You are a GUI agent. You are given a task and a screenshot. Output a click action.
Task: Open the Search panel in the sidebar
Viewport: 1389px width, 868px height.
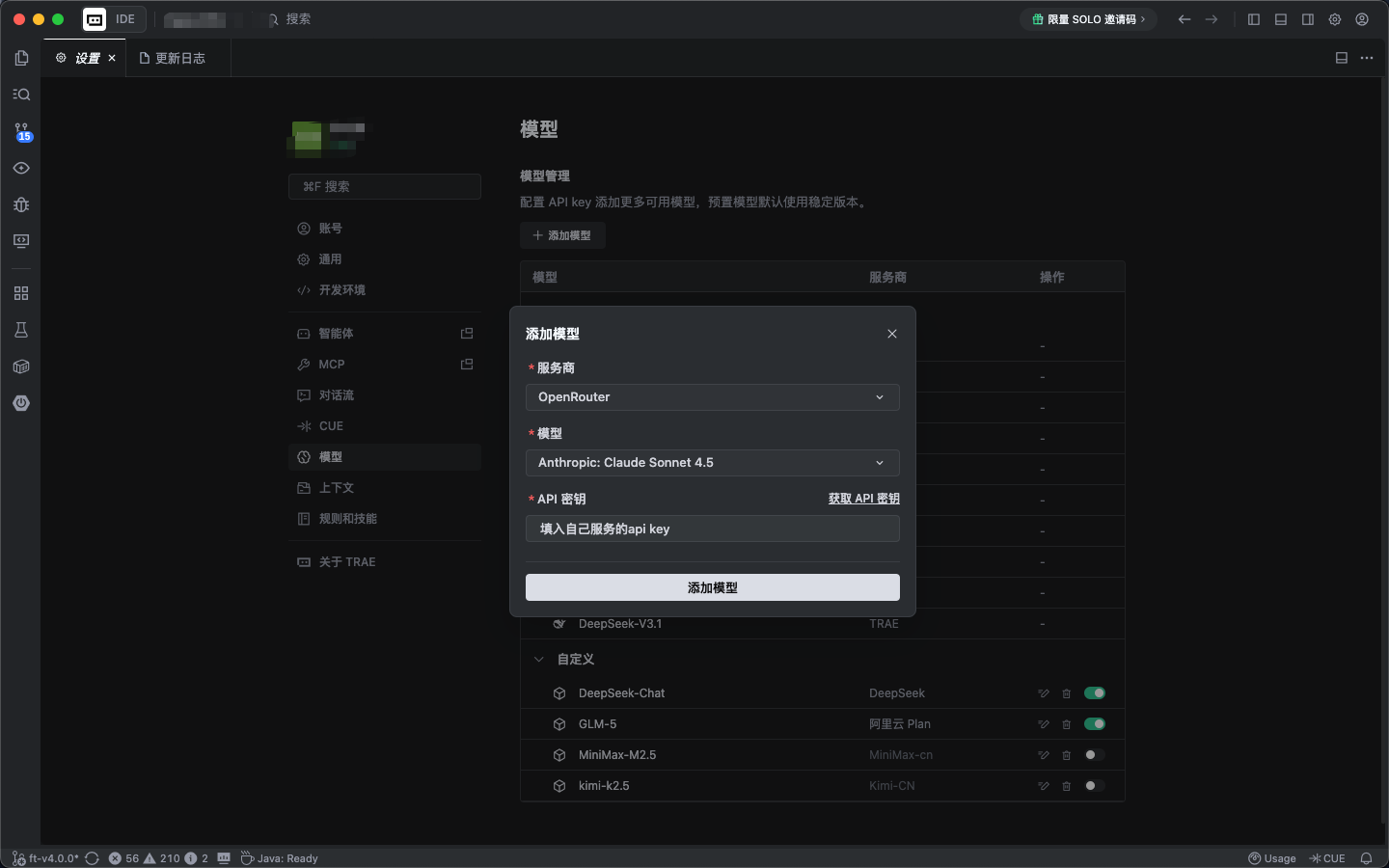tap(21, 94)
